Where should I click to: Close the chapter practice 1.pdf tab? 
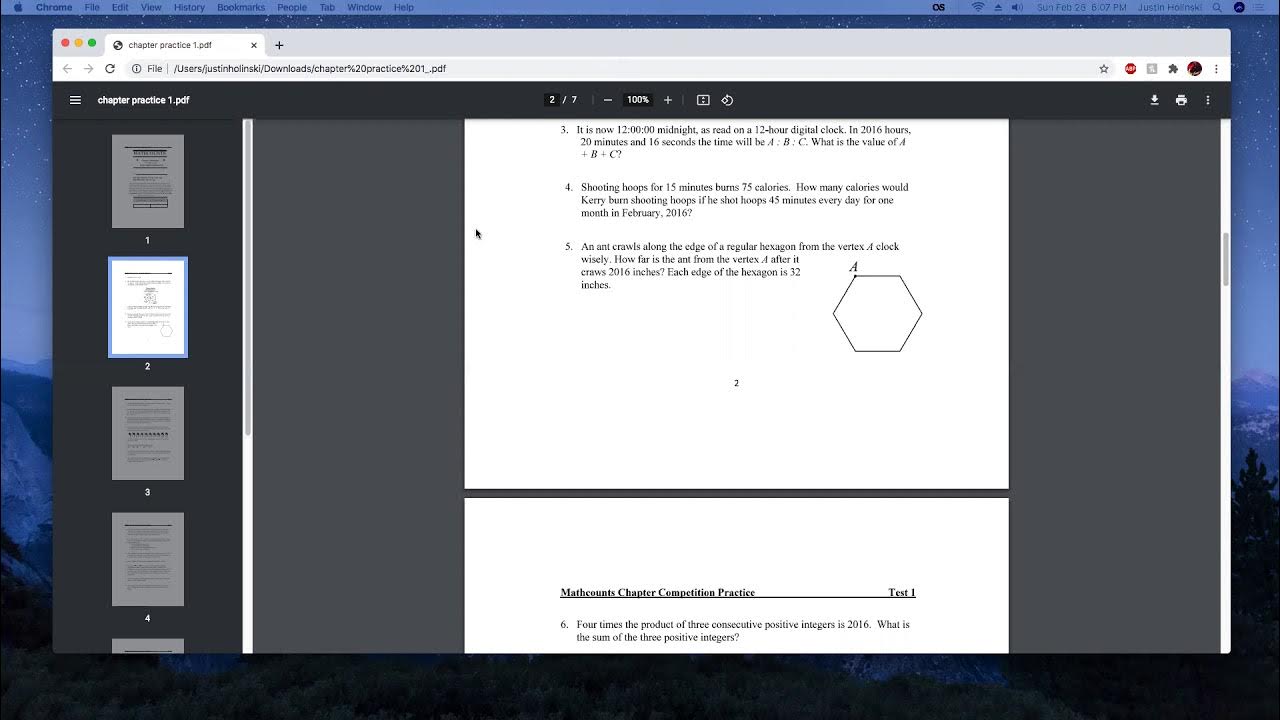coord(254,45)
